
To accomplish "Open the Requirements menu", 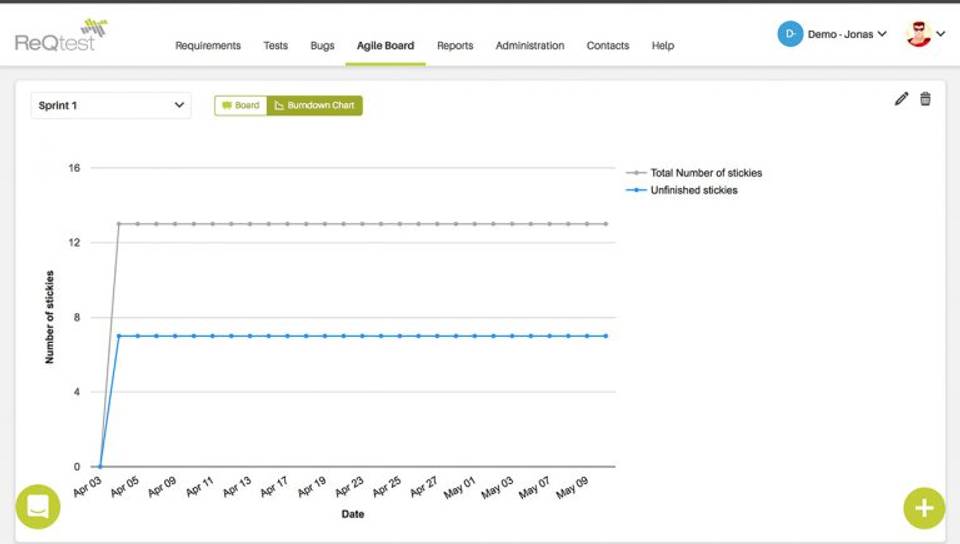I will coord(208,45).
